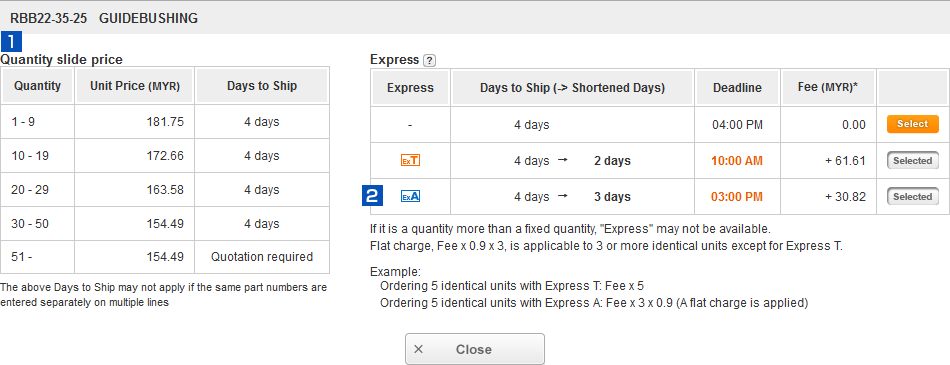Toggle the Selected button for Express T

pos(912,161)
